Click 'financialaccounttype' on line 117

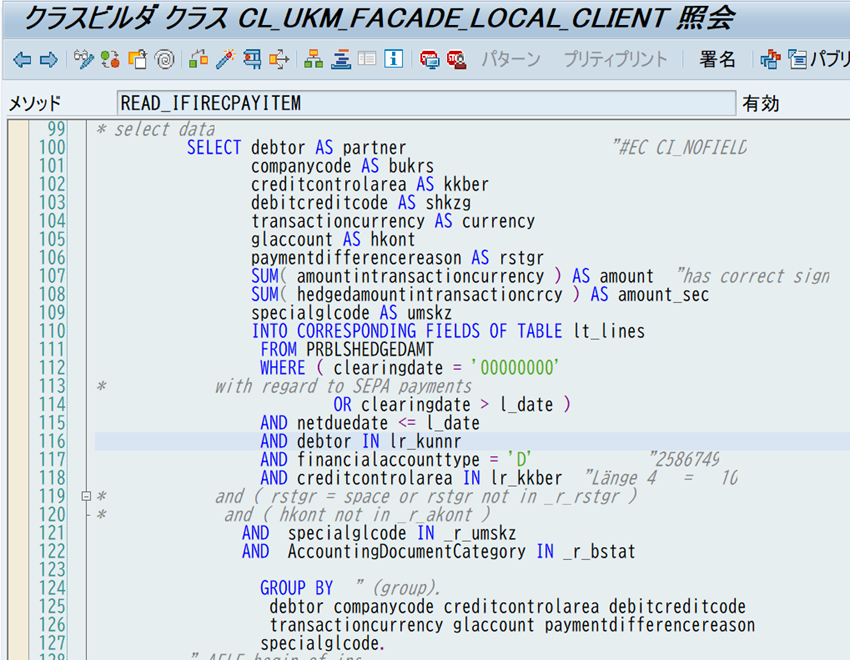tap(388, 460)
